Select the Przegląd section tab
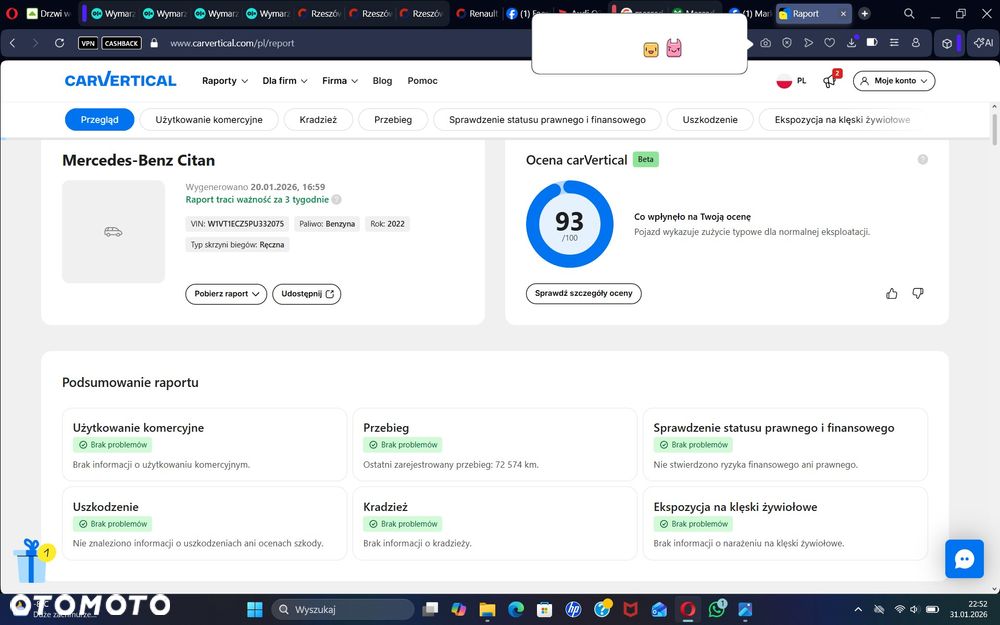 [x=99, y=119]
